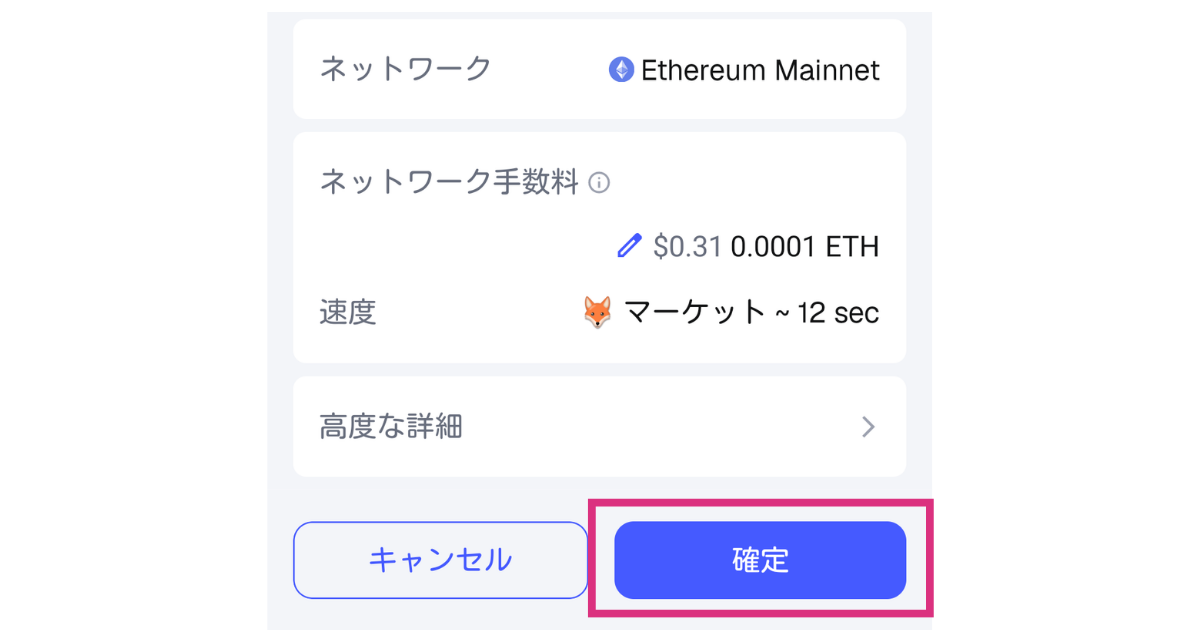Click the info icon beside ネットワーク手数料

pos(599,183)
